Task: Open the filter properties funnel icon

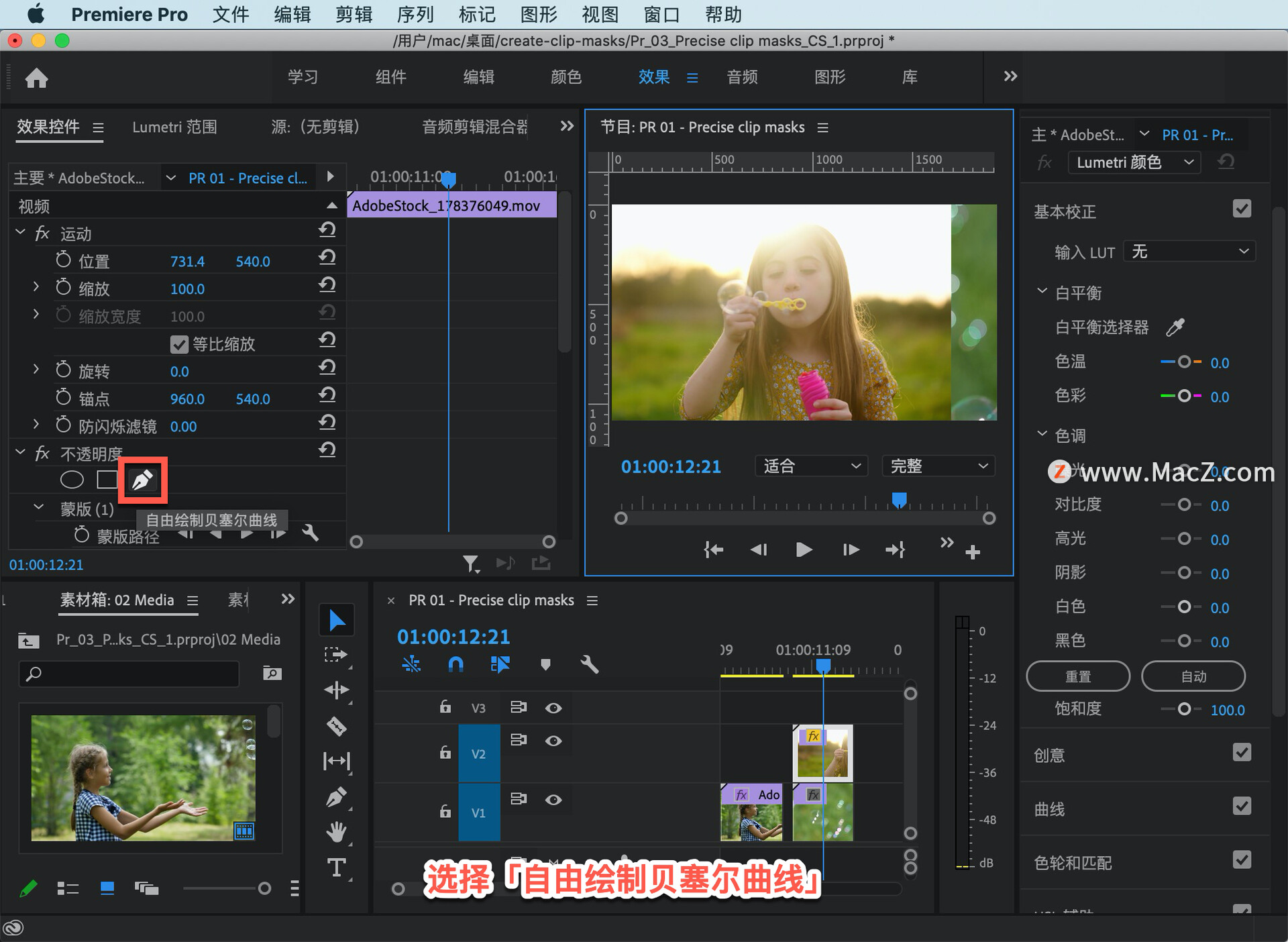Action: (471, 564)
